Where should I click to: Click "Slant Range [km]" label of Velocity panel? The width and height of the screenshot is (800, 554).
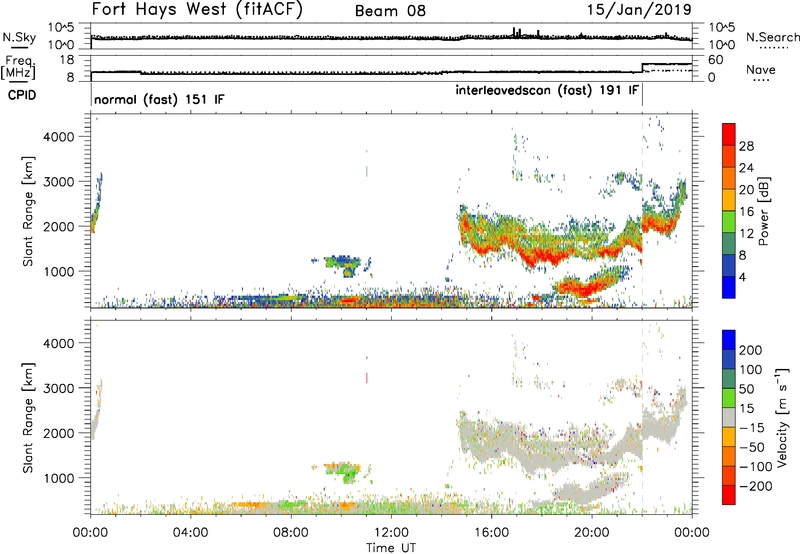(28, 417)
